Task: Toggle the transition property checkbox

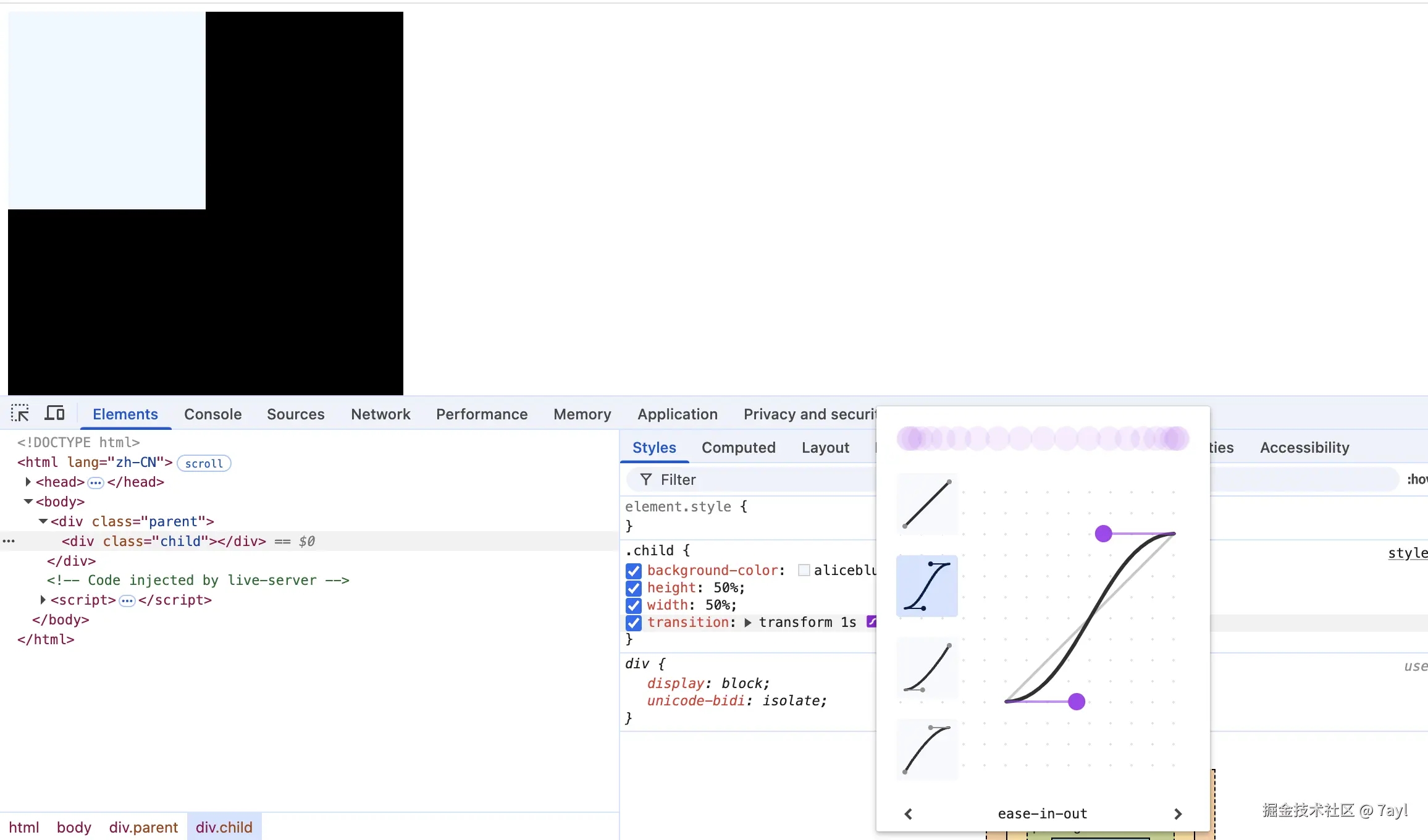Action: [634, 623]
